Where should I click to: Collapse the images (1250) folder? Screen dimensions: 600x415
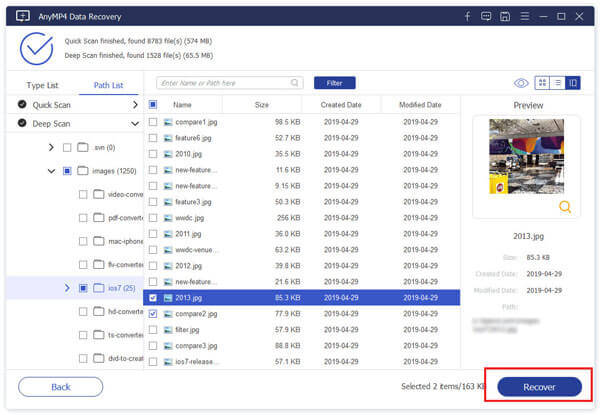coord(51,171)
